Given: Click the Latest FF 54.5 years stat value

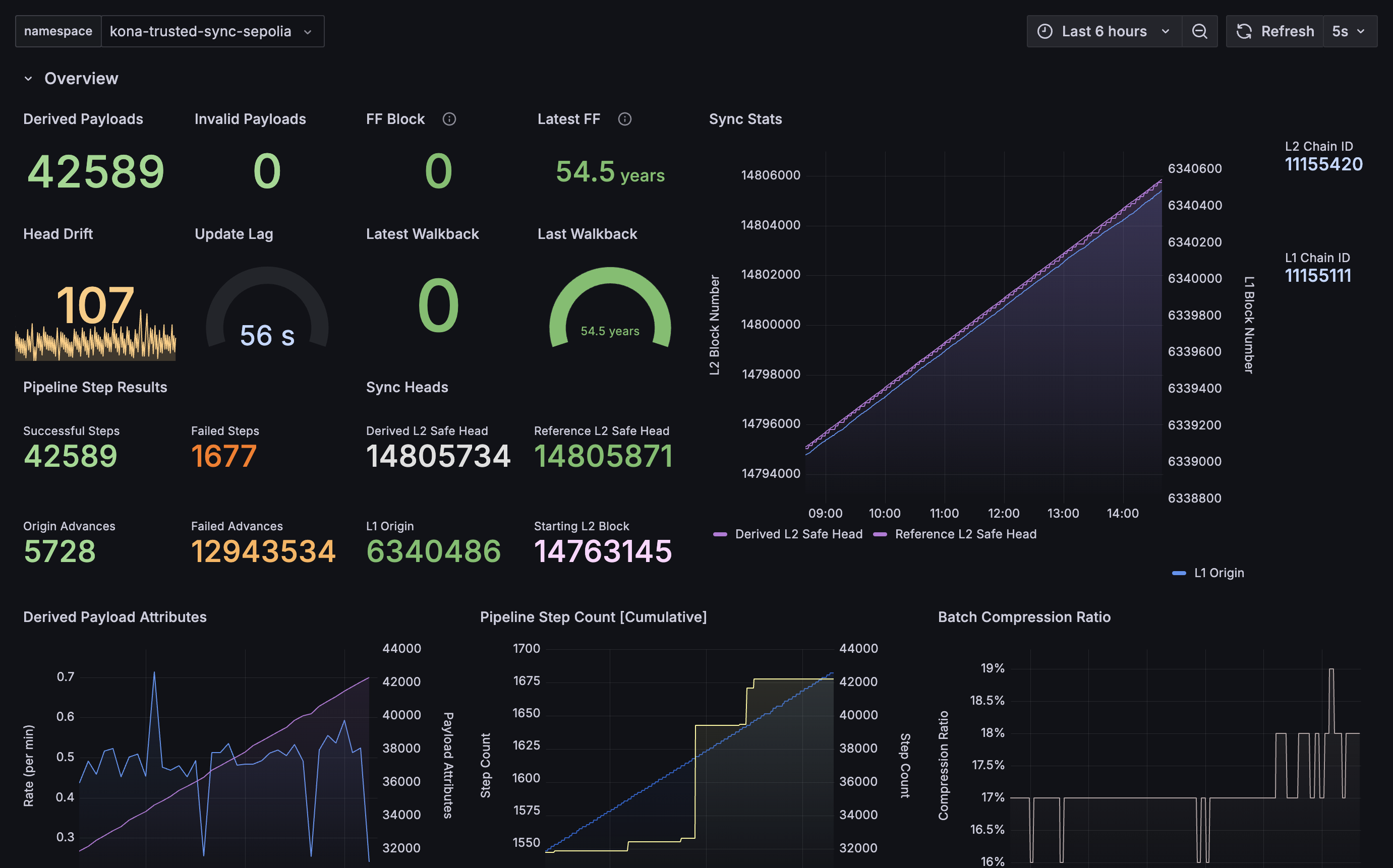Looking at the screenshot, I should pos(610,172).
